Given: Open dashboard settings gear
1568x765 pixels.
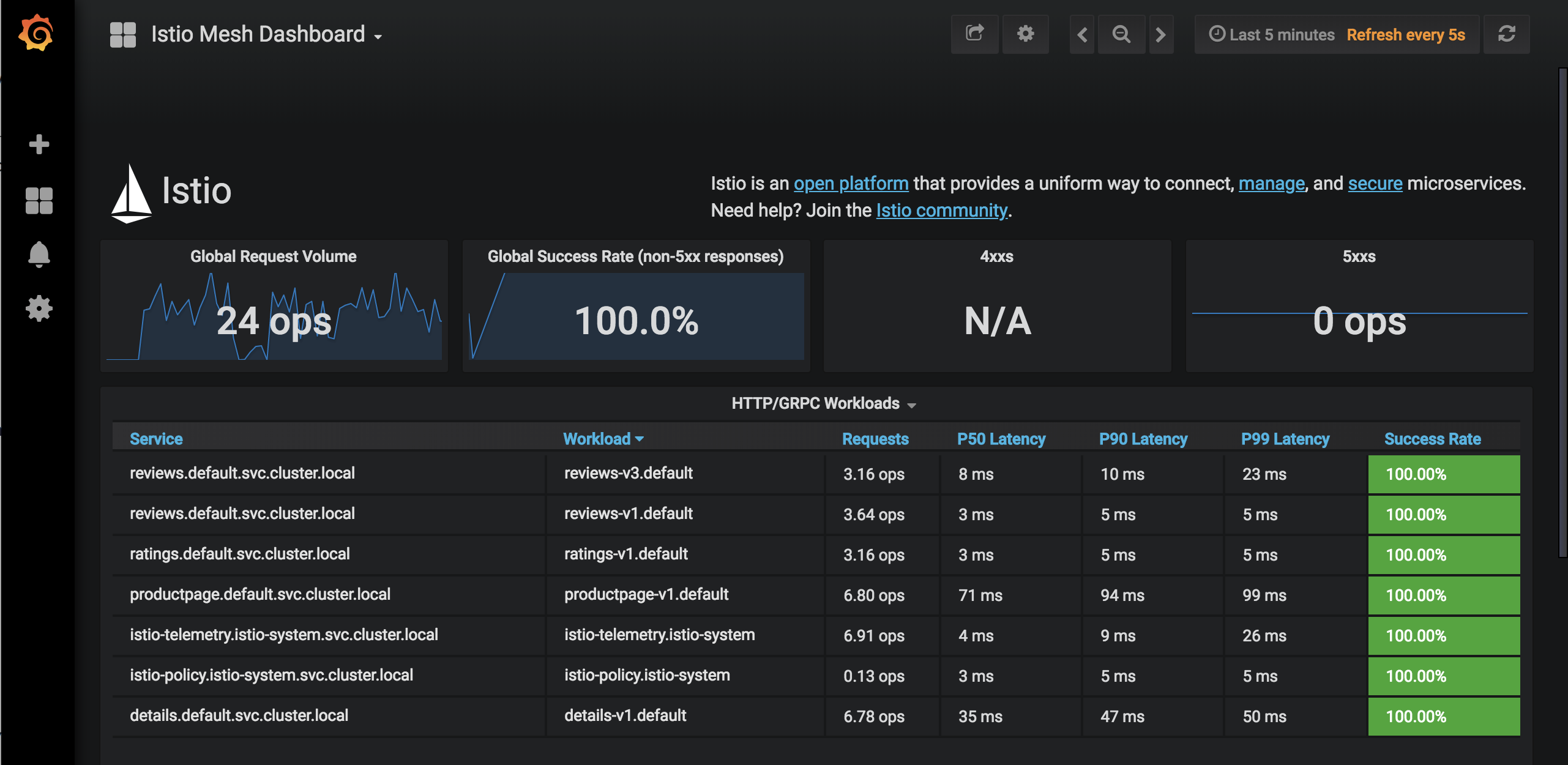Looking at the screenshot, I should pyautogui.click(x=1026, y=34).
